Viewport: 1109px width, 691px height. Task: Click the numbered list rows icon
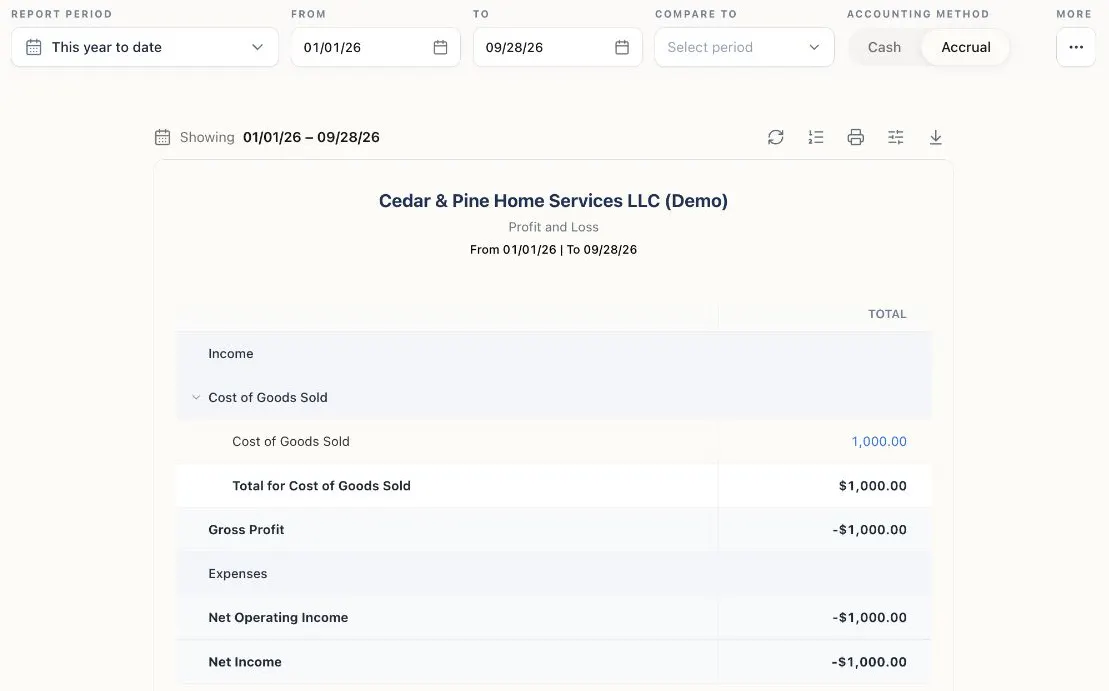815,137
